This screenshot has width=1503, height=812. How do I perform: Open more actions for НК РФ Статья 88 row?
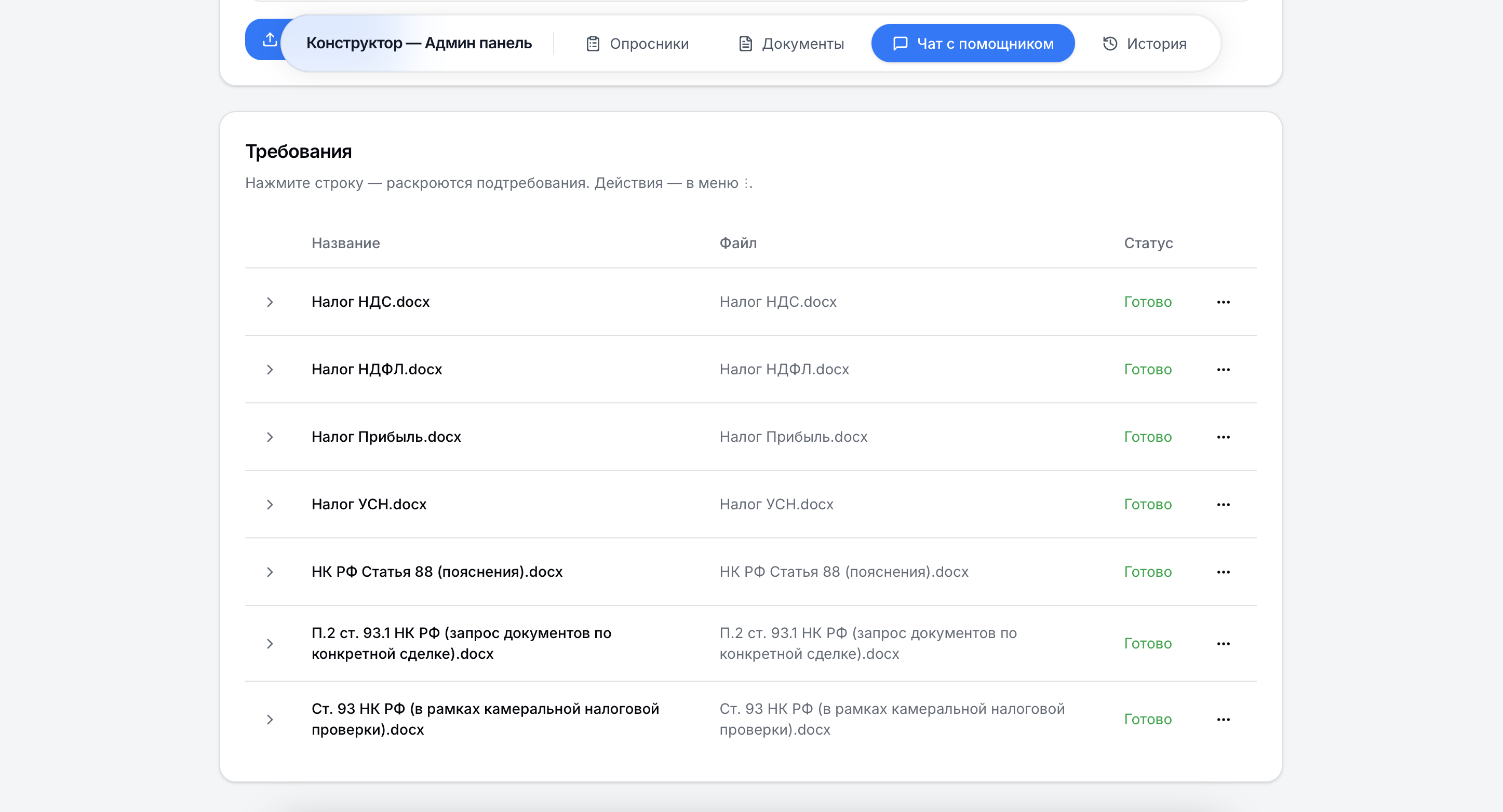pos(1224,572)
